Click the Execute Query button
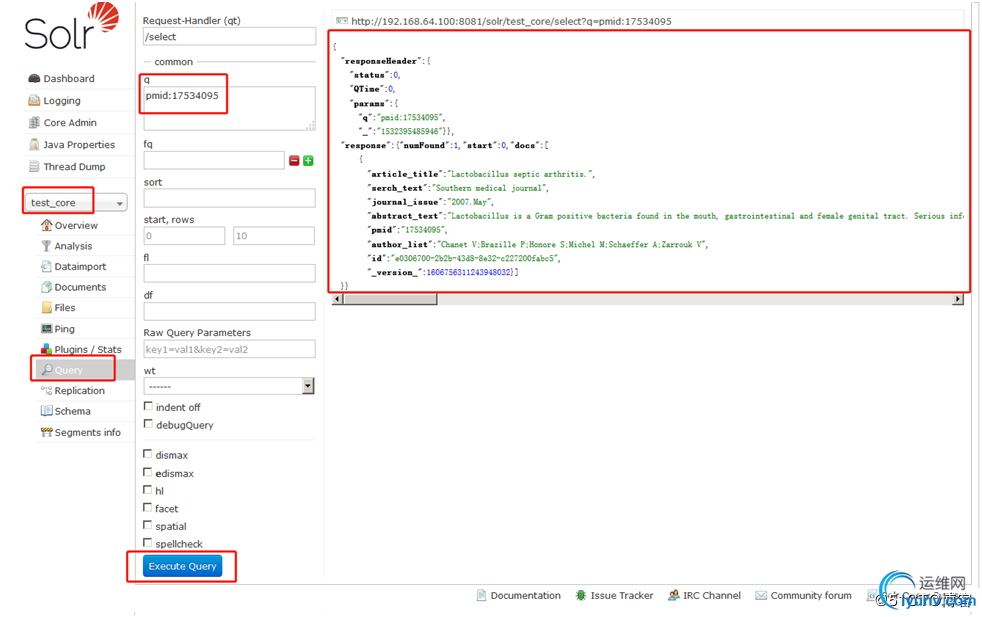This screenshot has width=982, height=617. click(182, 566)
